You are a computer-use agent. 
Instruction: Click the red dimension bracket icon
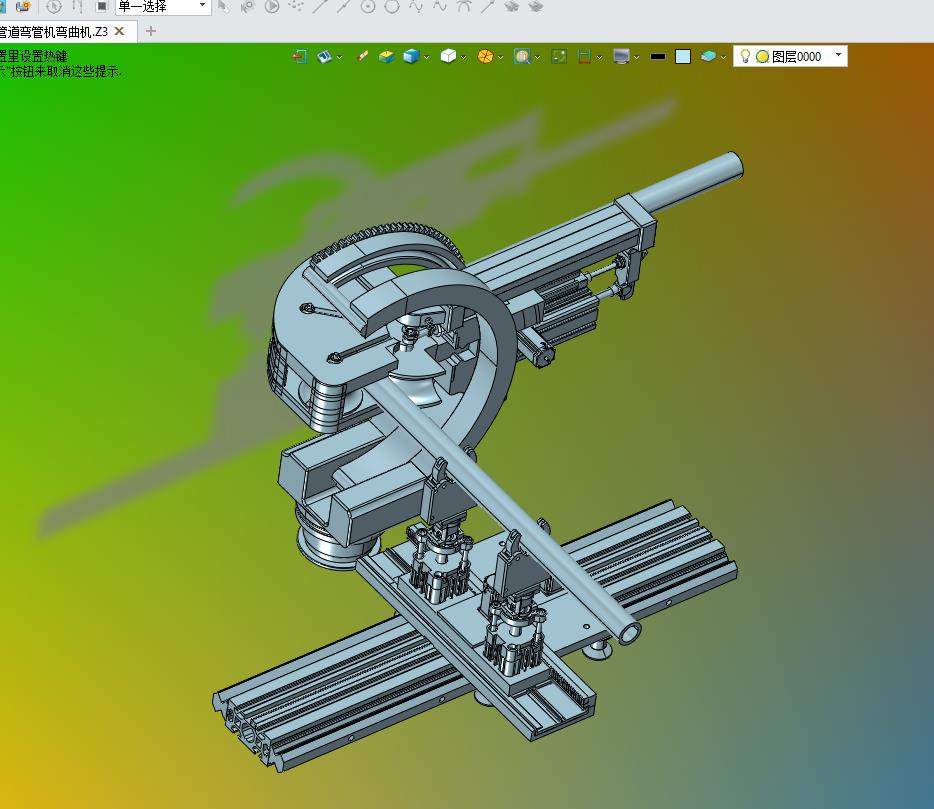click(x=584, y=57)
